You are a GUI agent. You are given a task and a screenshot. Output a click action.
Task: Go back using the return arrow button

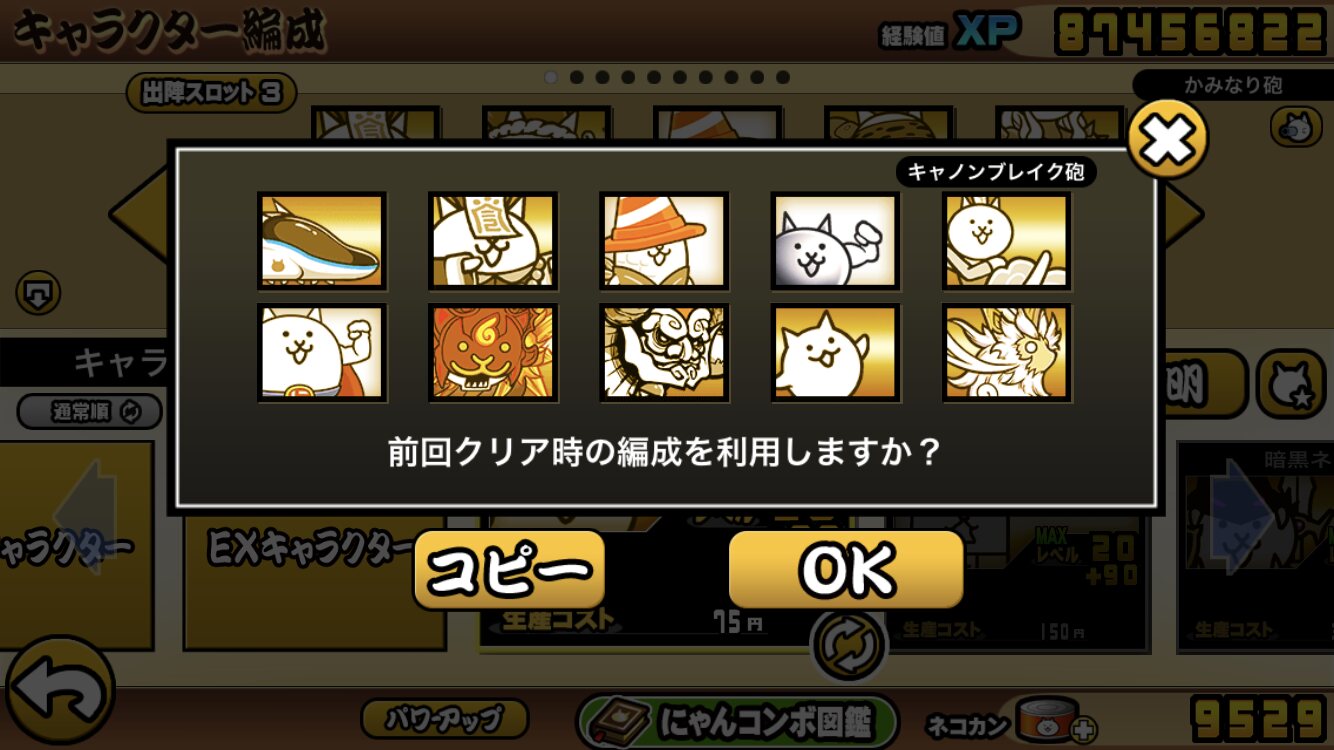58,691
